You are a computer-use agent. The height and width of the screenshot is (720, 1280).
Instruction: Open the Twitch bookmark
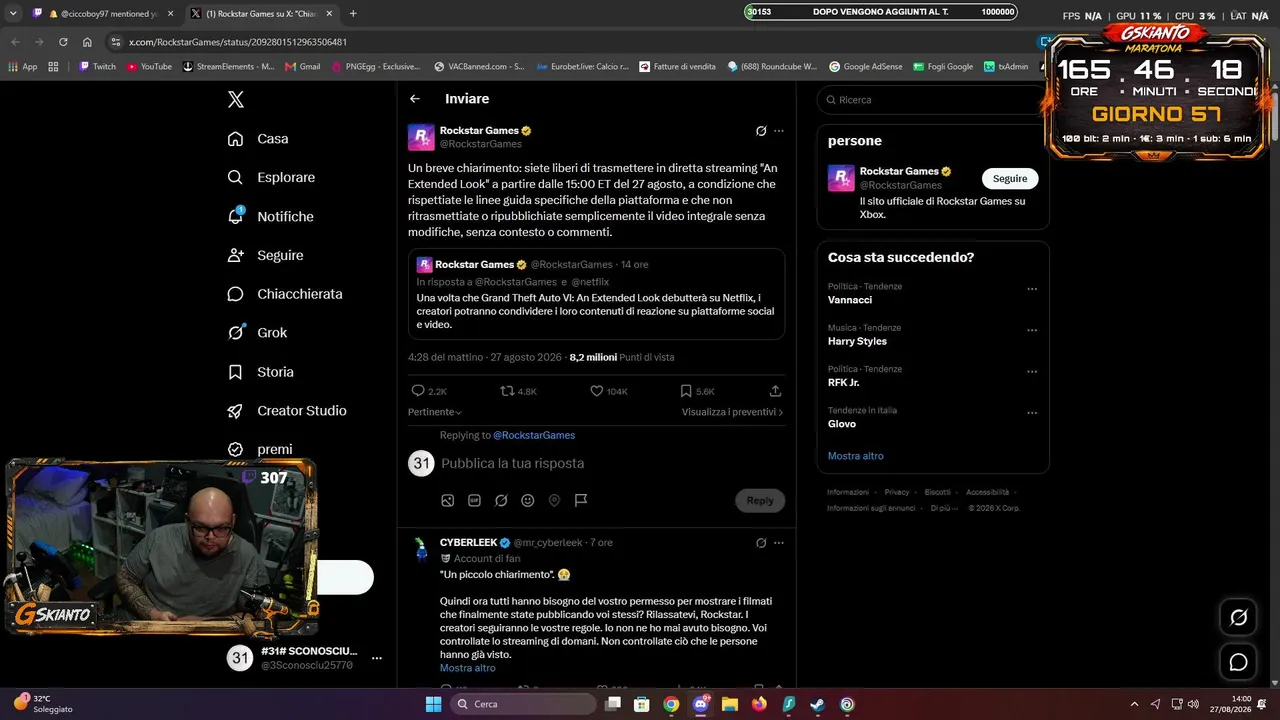98,67
